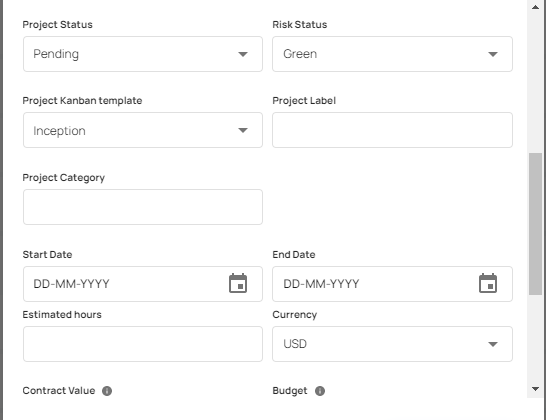Open the End Date calendar picker icon
This screenshot has height=420, width=546.
(x=488, y=283)
